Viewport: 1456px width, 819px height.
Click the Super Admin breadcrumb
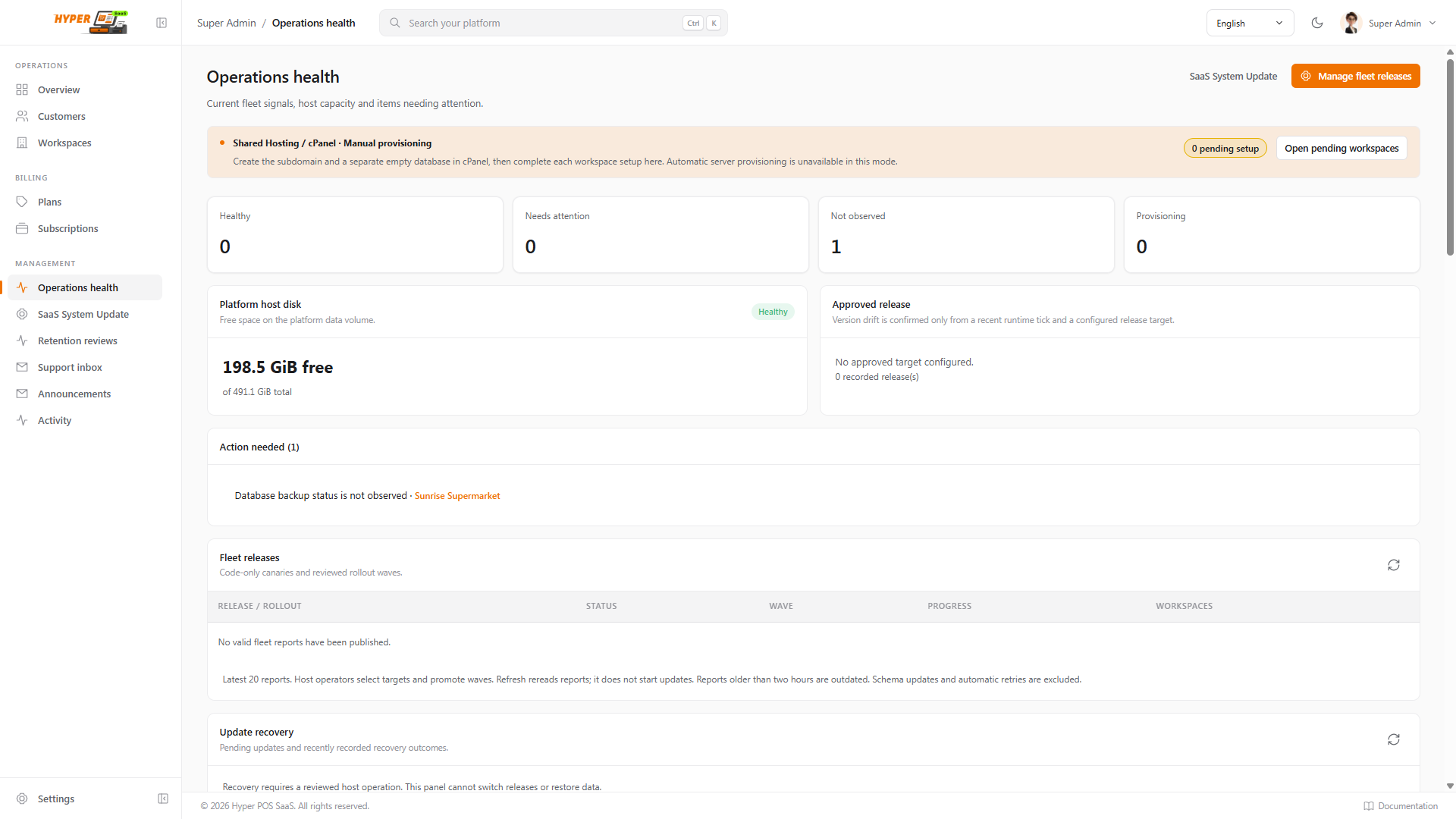(x=226, y=23)
